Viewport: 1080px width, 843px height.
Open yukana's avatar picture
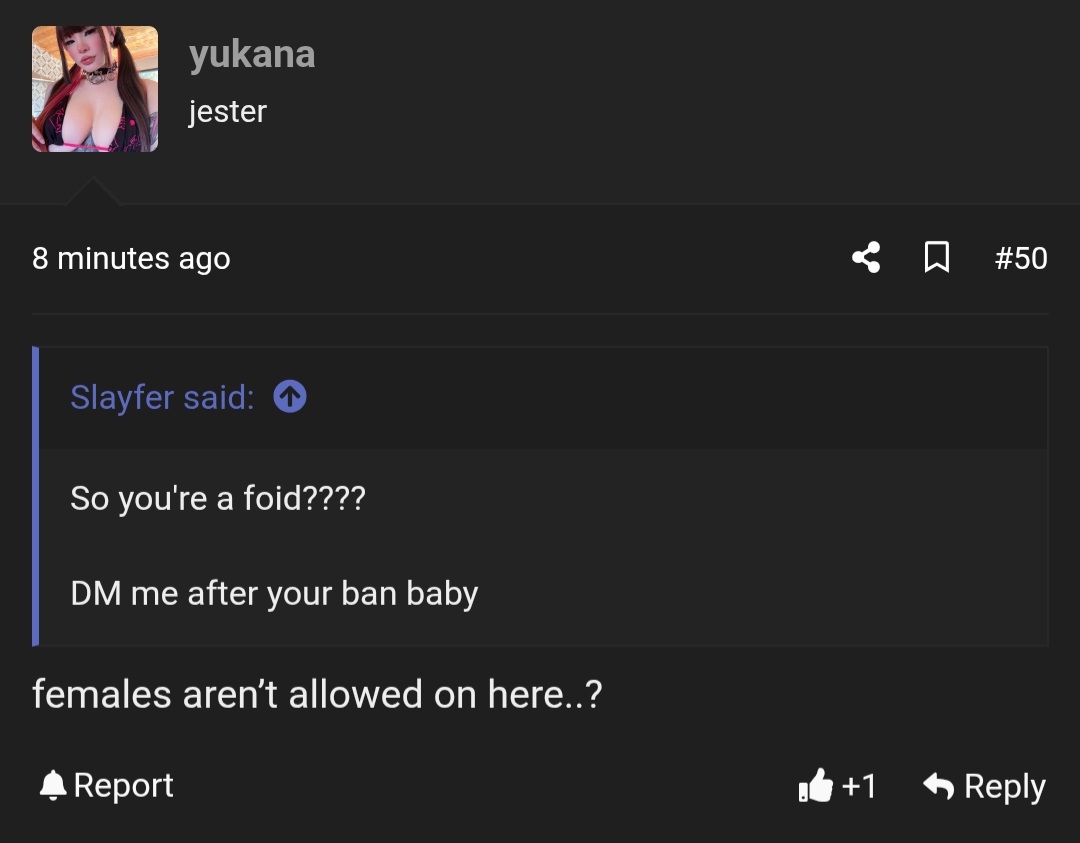(95, 89)
